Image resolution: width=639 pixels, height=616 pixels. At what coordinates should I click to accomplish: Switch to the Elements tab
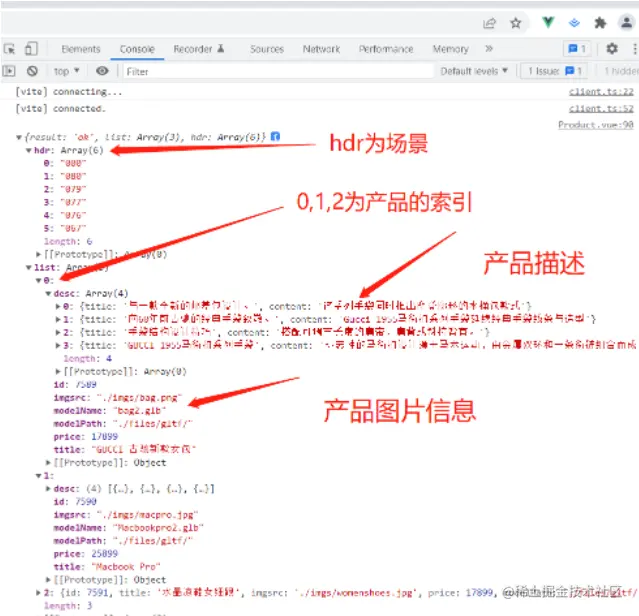coord(81,49)
